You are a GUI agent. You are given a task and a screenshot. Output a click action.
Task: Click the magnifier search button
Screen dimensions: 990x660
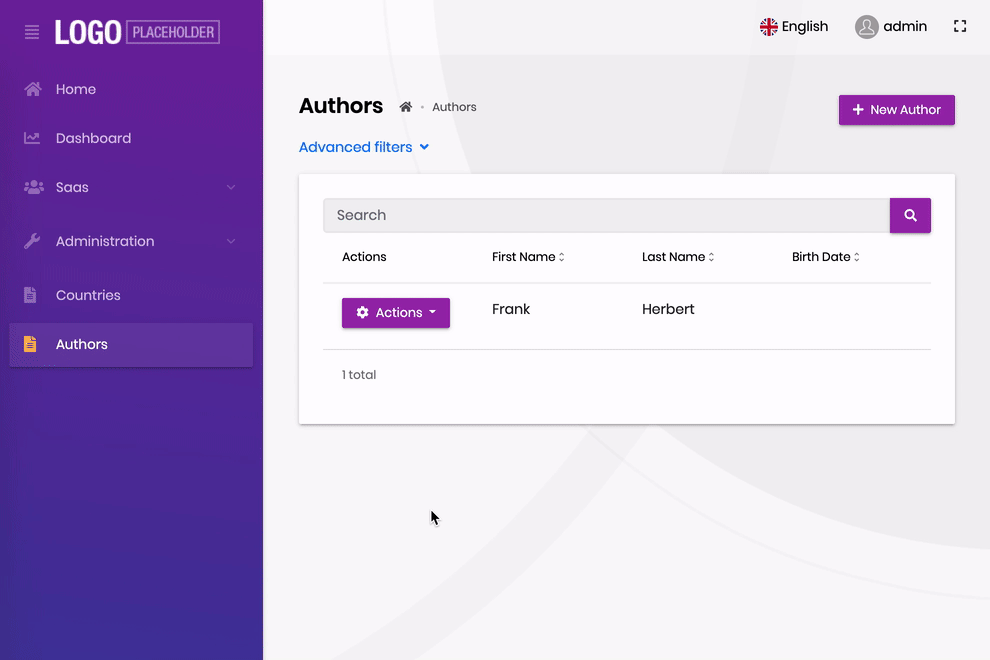910,215
